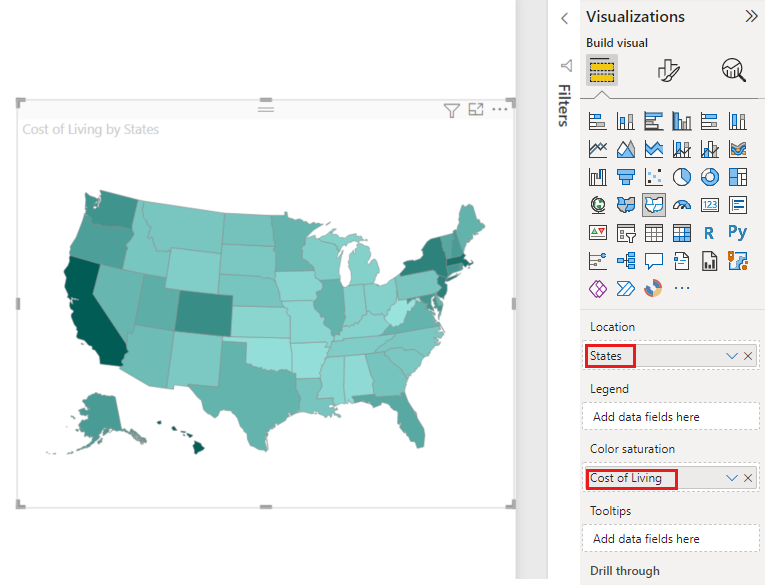Viewport: 765px width, 585px height.
Task: Click the Tooltips 'Add data fields here' well
Action: click(x=671, y=539)
